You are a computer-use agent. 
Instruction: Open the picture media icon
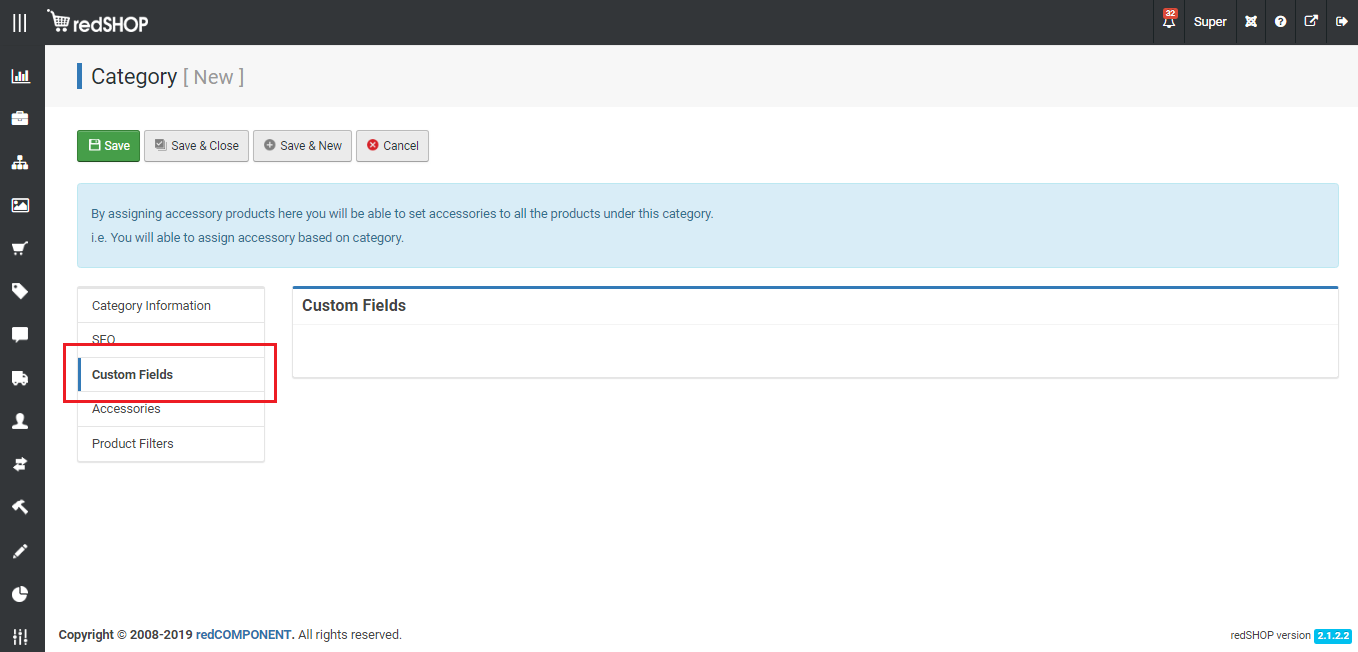[20, 205]
